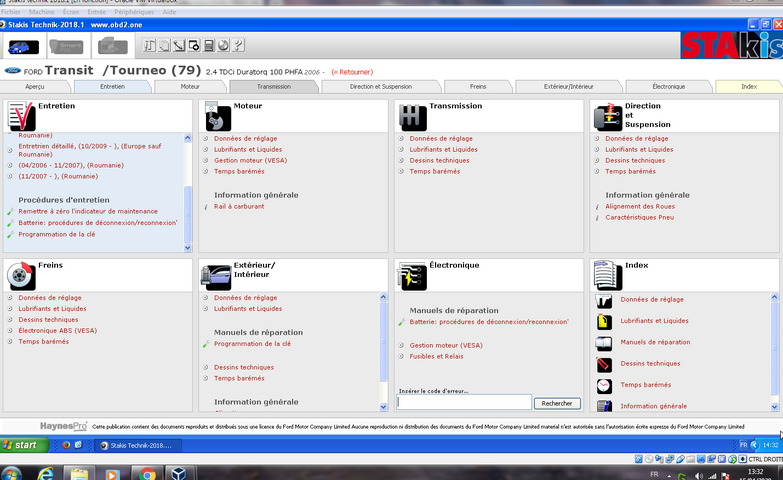Open the SmartFIX module icon
This screenshot has height=480, width=783.
pyautogui.click(x=66, y=47)
